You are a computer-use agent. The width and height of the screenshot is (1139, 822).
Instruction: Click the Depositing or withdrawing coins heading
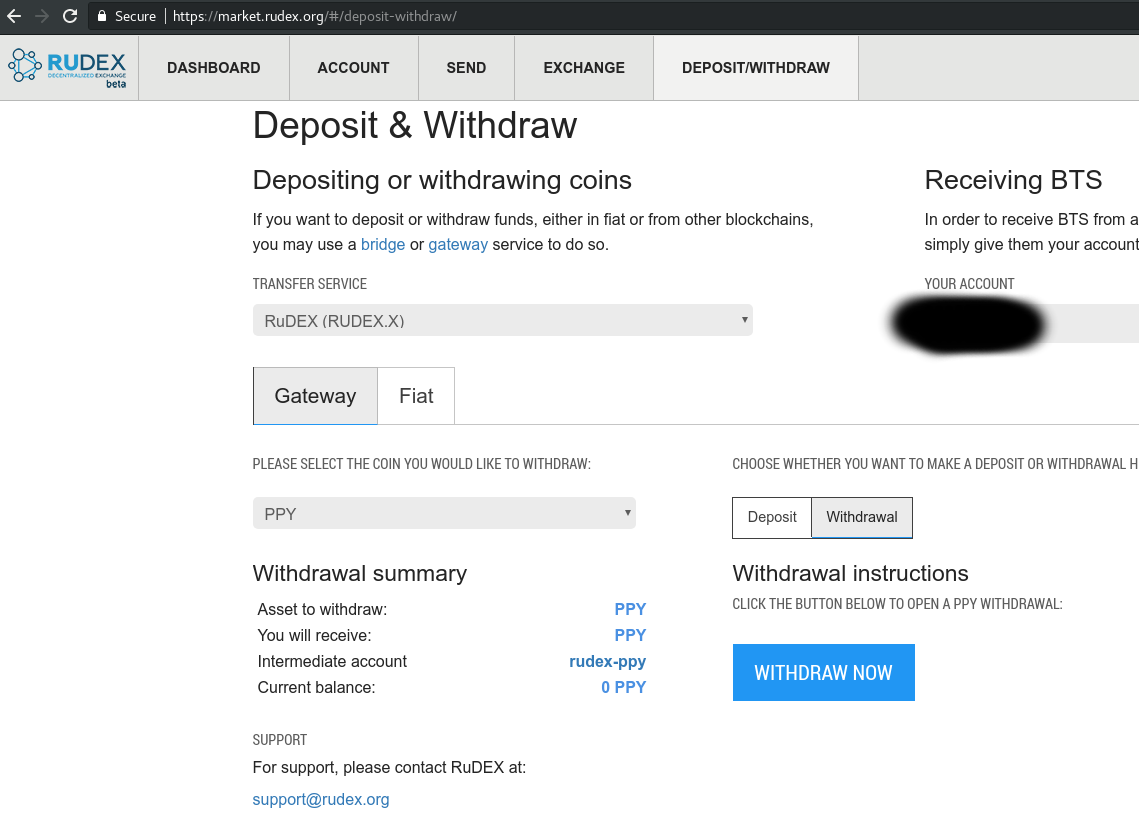(x=442, y=180)
